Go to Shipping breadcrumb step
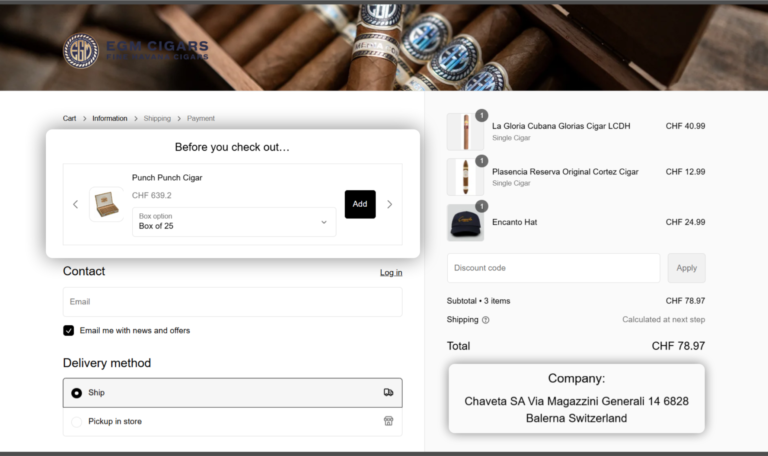Screen dimensions: 768x456 157,119
